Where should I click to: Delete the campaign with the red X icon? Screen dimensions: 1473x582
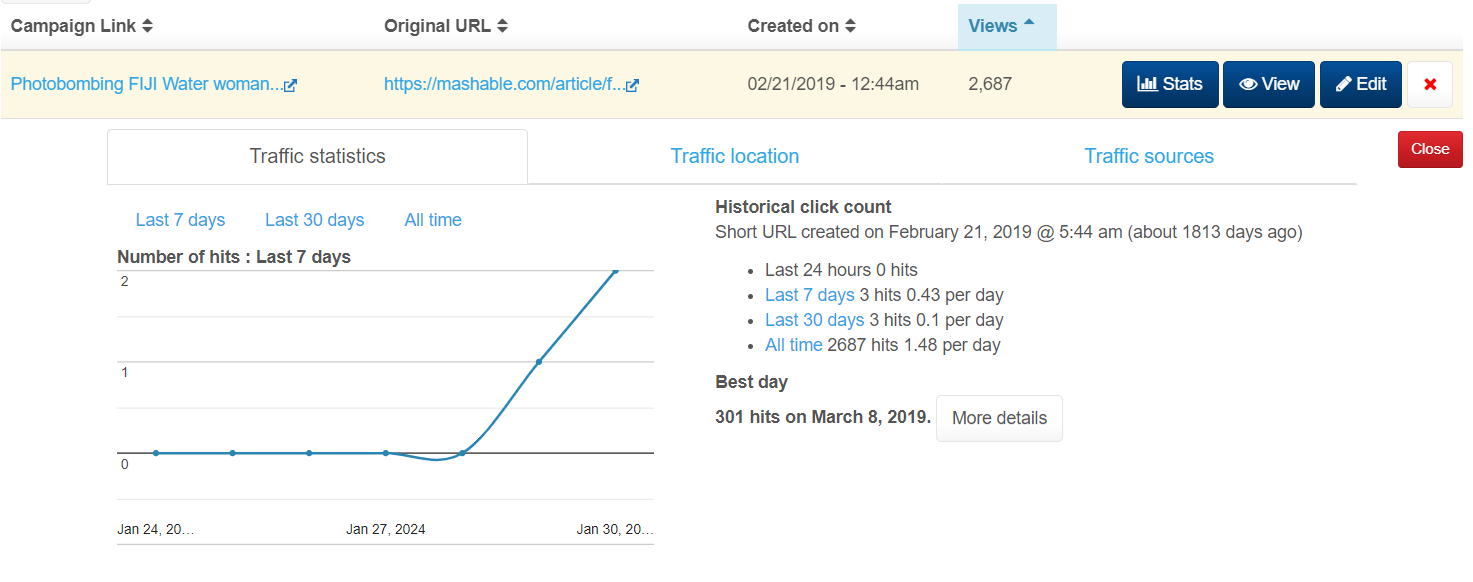[x=1429, y=84]
